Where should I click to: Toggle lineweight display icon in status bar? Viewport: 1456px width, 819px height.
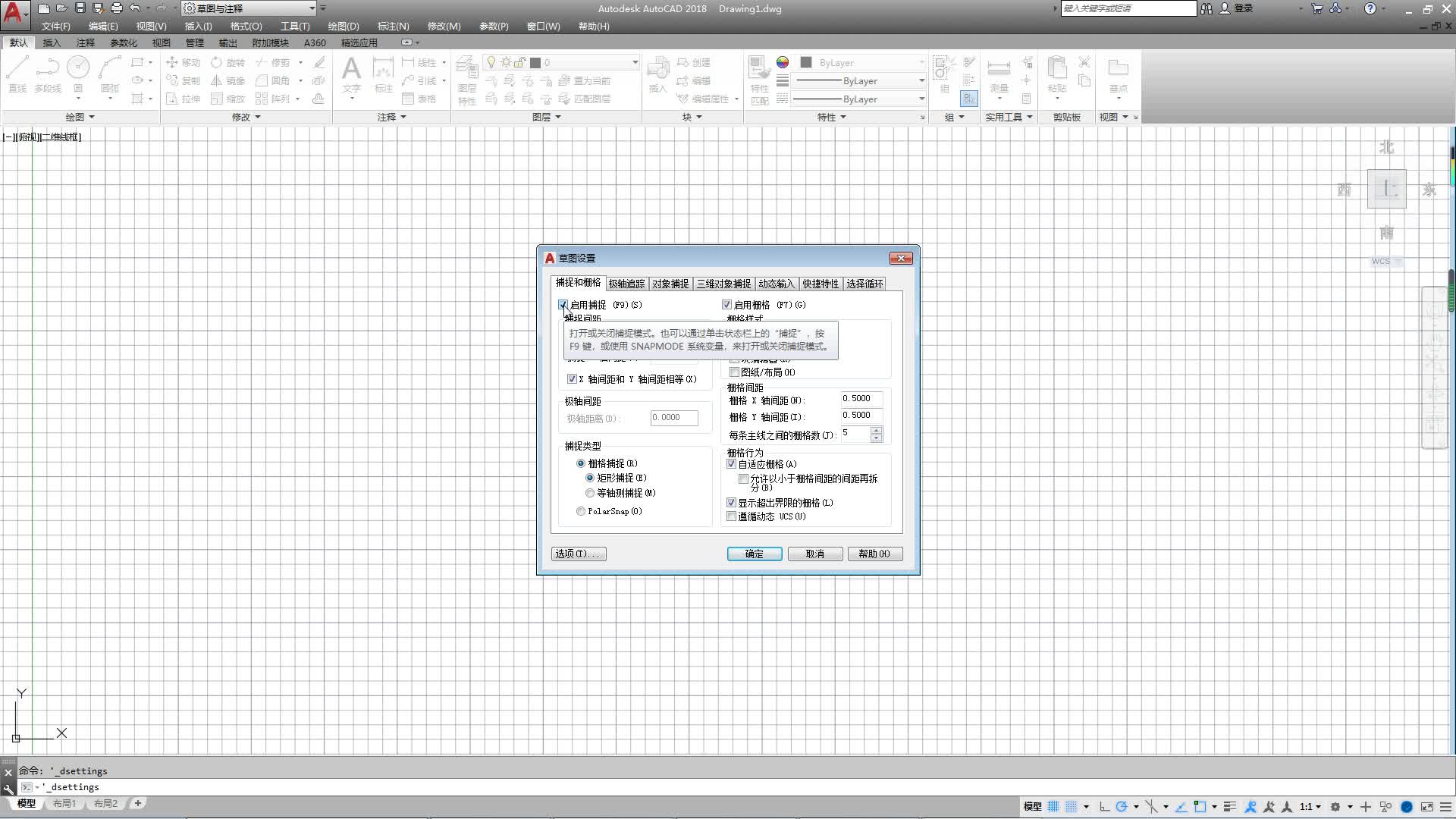point(1230,806)
